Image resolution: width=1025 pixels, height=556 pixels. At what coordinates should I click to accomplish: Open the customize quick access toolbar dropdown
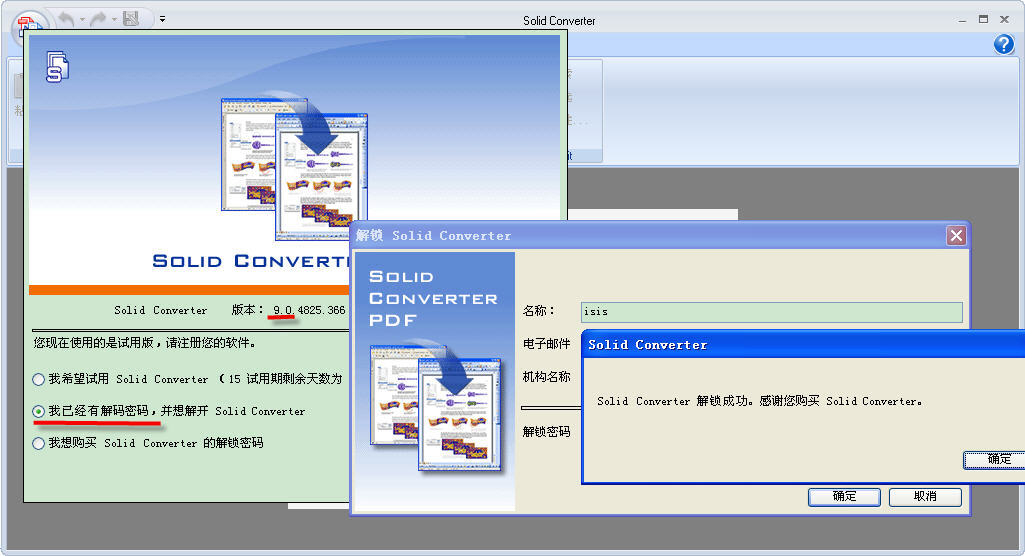(162, 19)
